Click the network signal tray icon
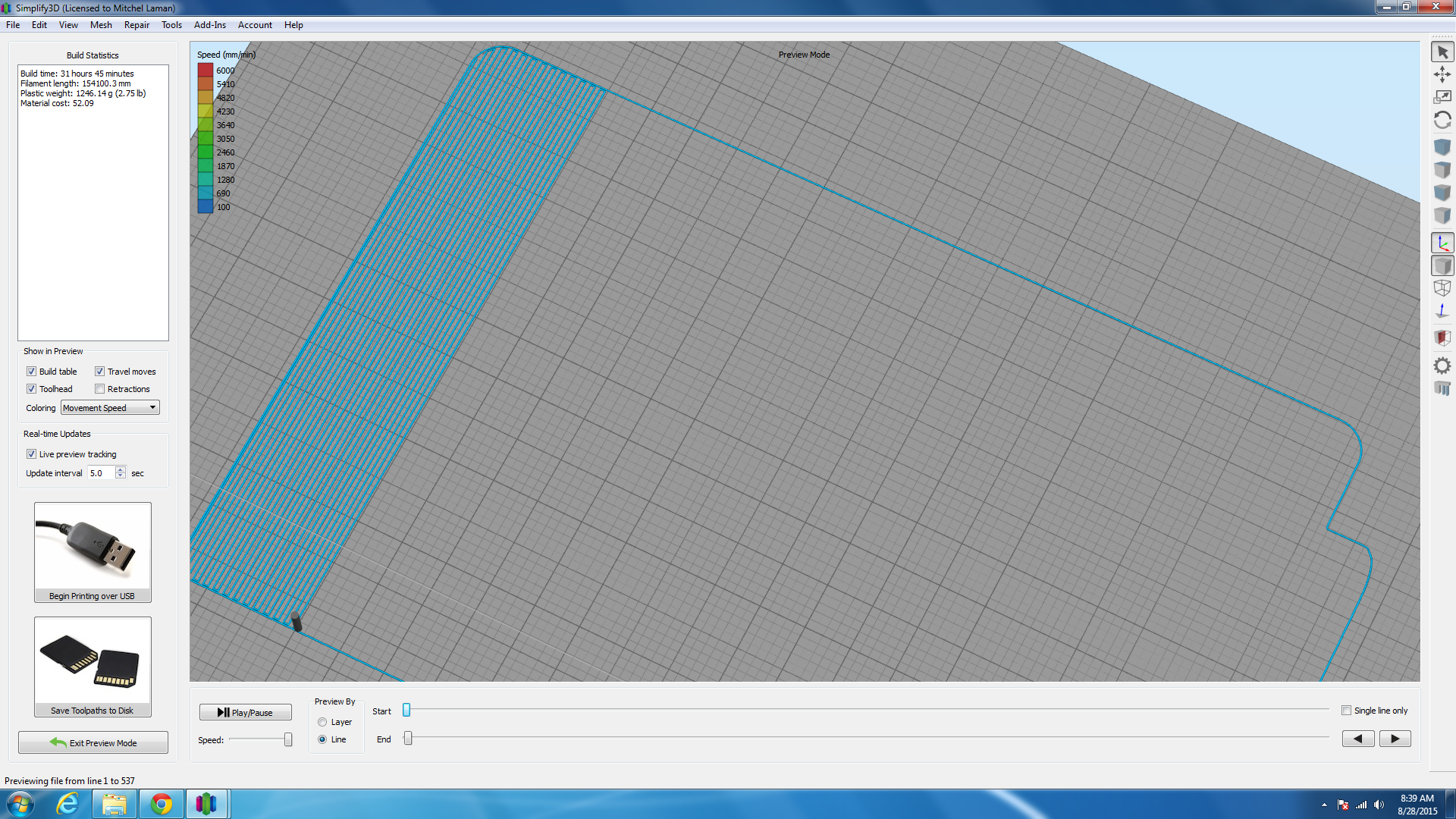 [x=1361, y=805]
